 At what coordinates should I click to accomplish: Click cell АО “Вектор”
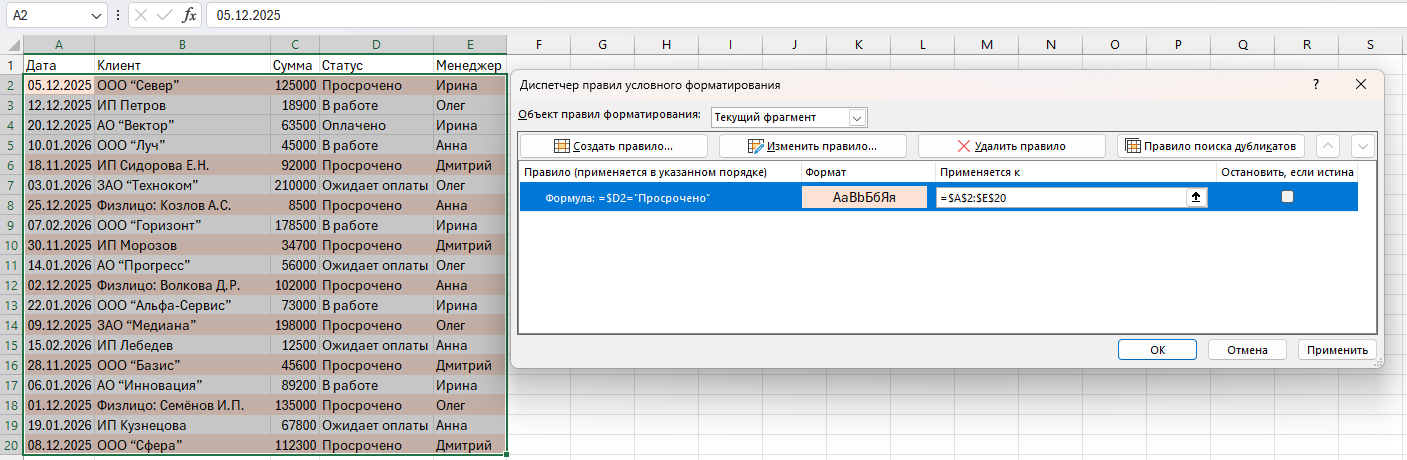point(182,125)
